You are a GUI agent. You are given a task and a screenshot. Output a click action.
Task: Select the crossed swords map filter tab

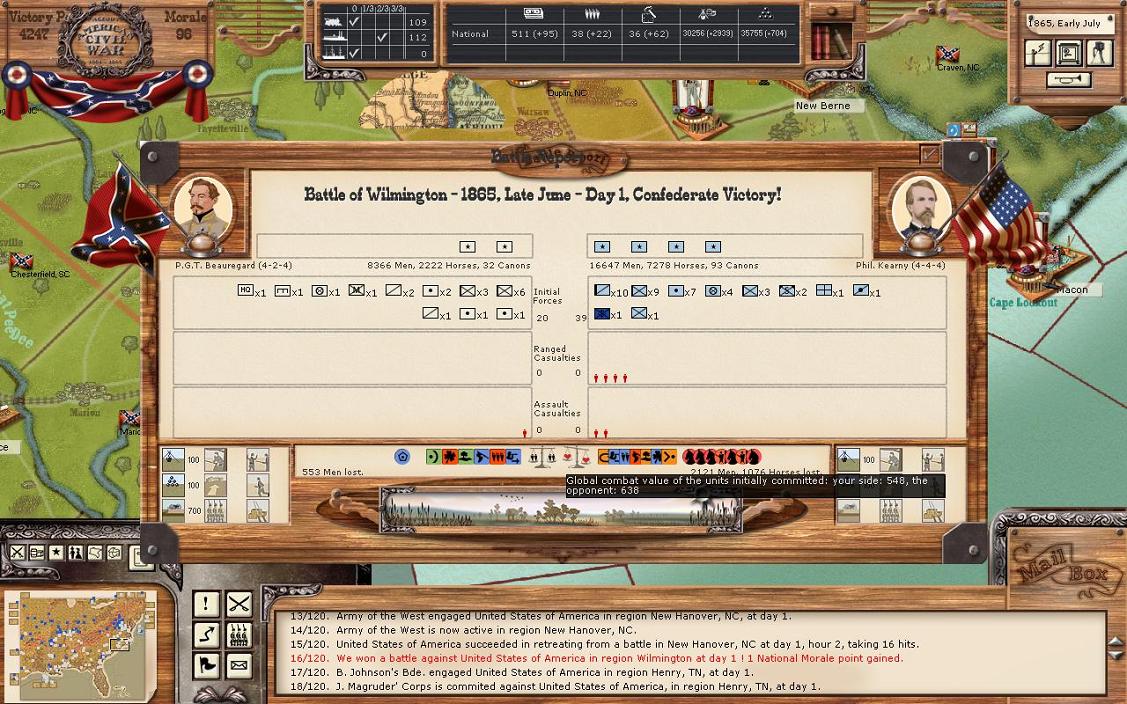point(18,553)
